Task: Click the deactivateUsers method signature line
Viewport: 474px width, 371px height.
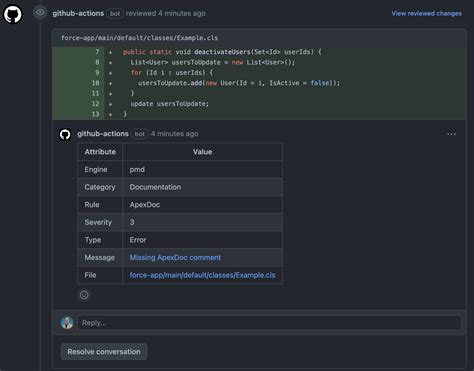Action: click(x=222, y=52)
